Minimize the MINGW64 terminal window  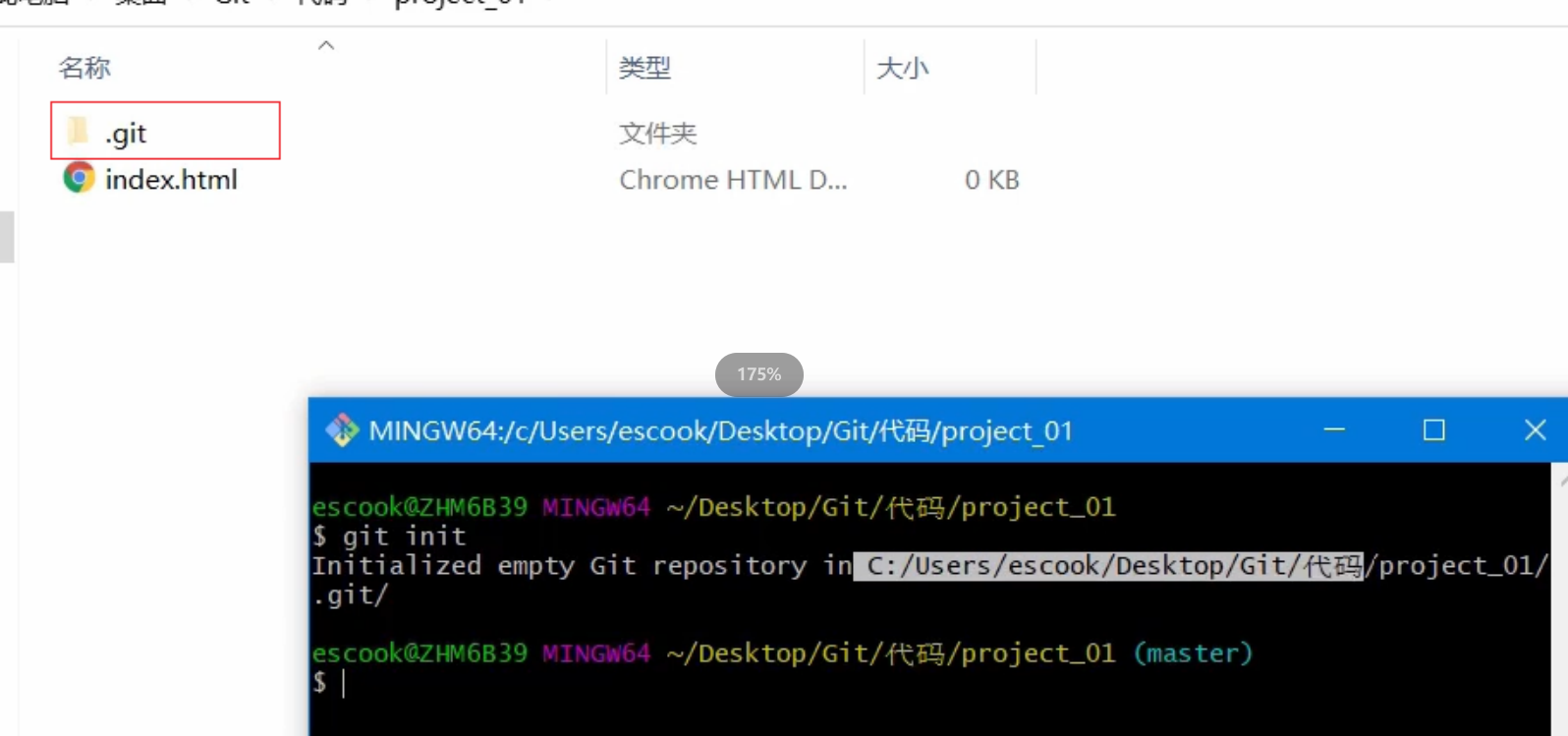(1334, 430)
